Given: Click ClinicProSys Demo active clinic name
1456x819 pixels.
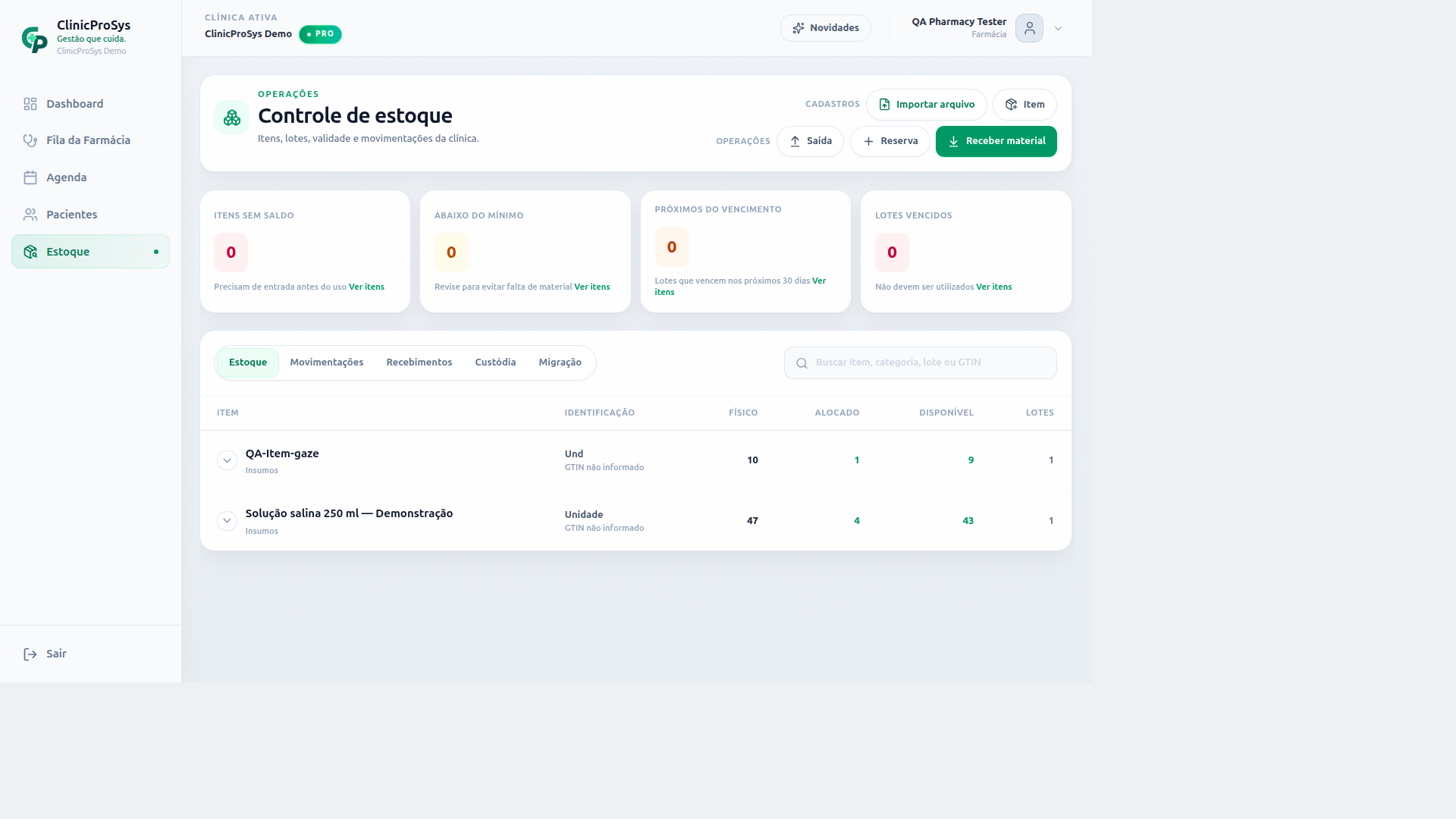Looking at the screenshot, I should click(x=248, y=34).
